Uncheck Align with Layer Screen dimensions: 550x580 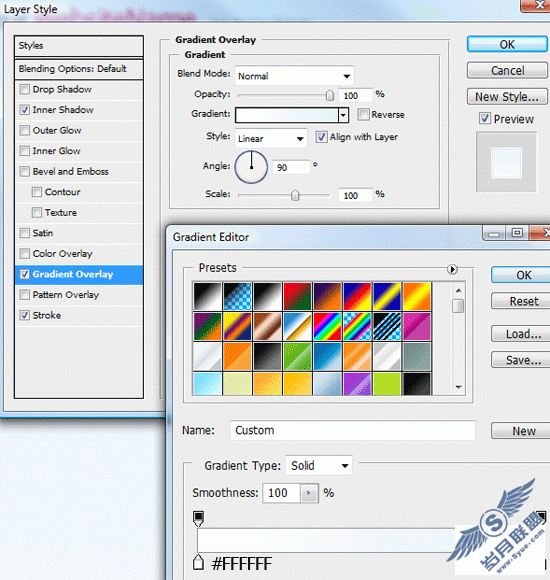pyautogui.click(x=321, y=137)
